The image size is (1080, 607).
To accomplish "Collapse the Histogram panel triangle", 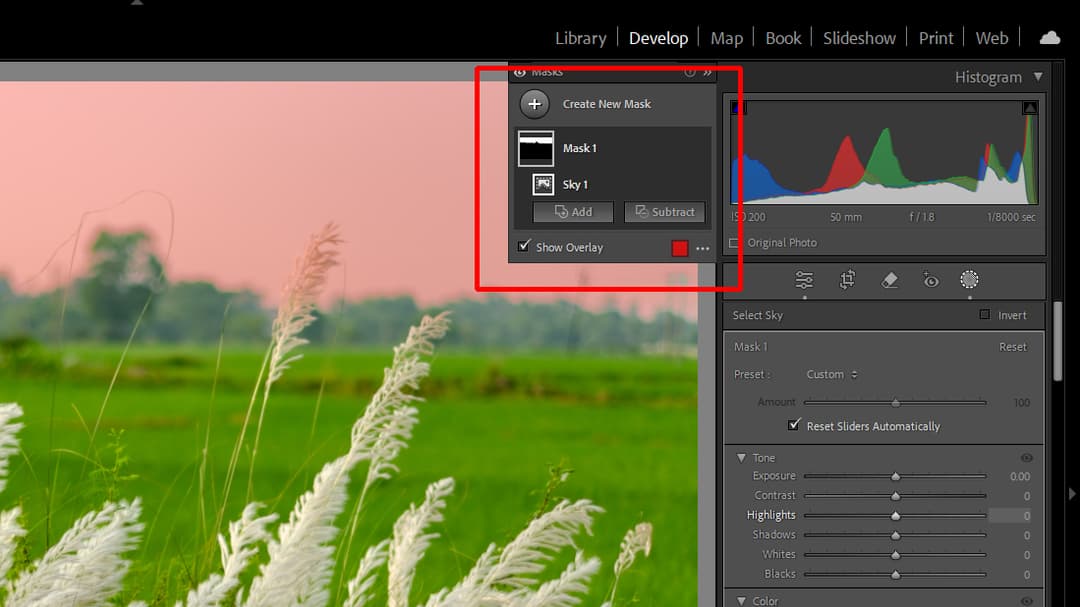I will pyautogui.click(x=1037, y=76).
